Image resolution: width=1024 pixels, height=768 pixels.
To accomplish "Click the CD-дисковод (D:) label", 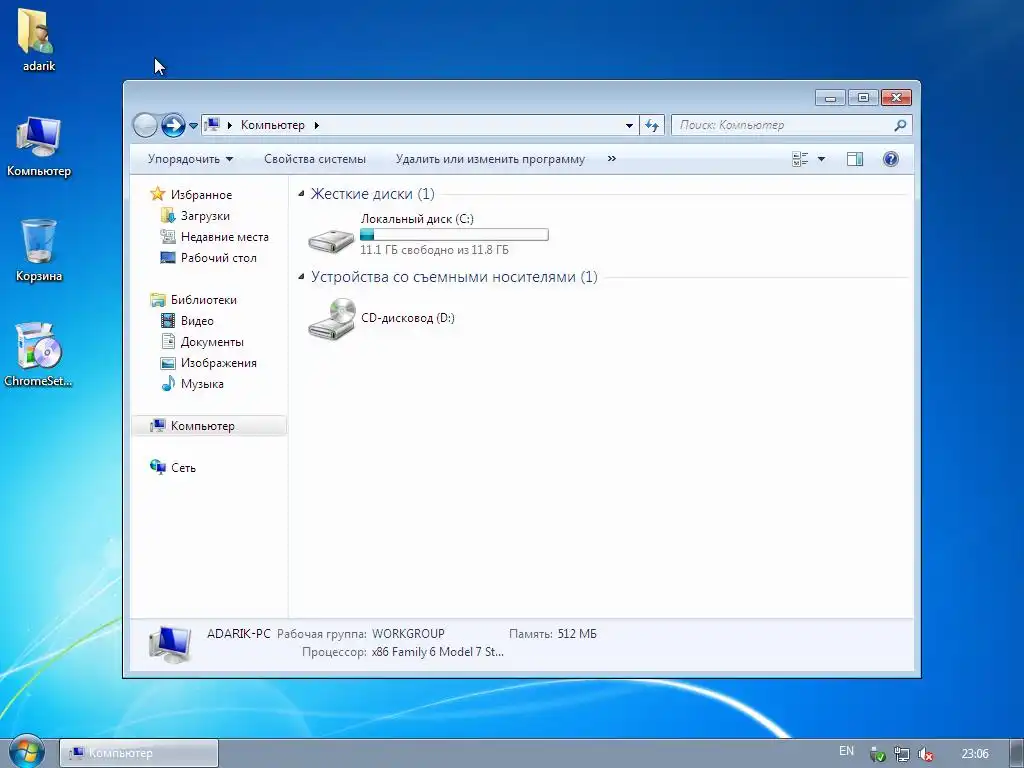I will pyautogui.click(x=408, y=318).
